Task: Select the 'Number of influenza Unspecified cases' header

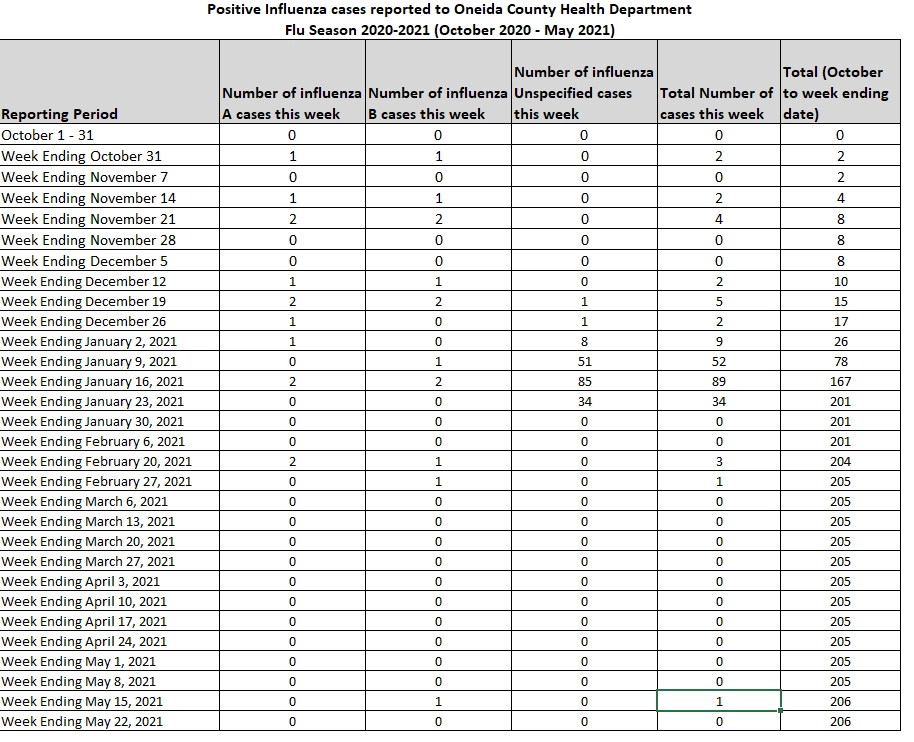Action: [x=584, y=82]
